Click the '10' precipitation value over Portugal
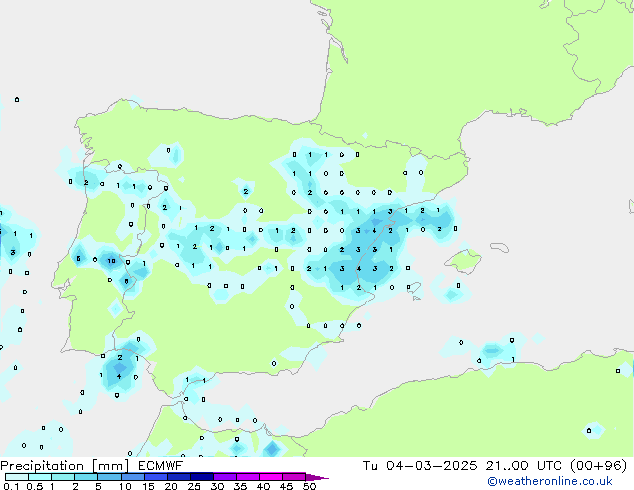634x490 pixels. pos(111,261)
